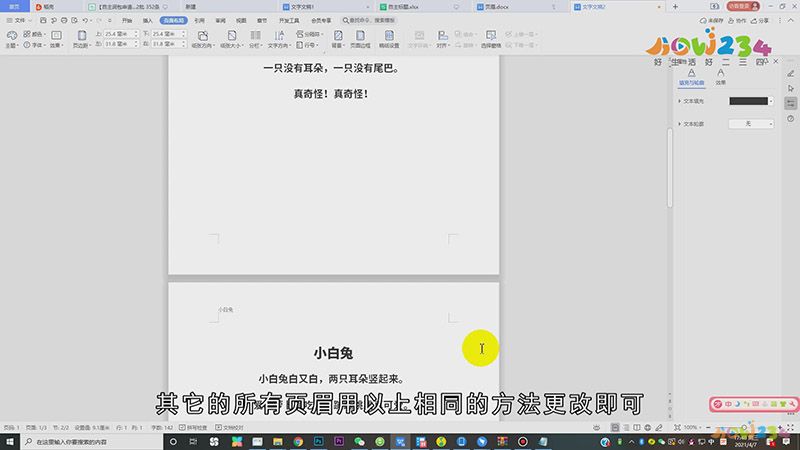Close the properties side panel

coord(776,61)
